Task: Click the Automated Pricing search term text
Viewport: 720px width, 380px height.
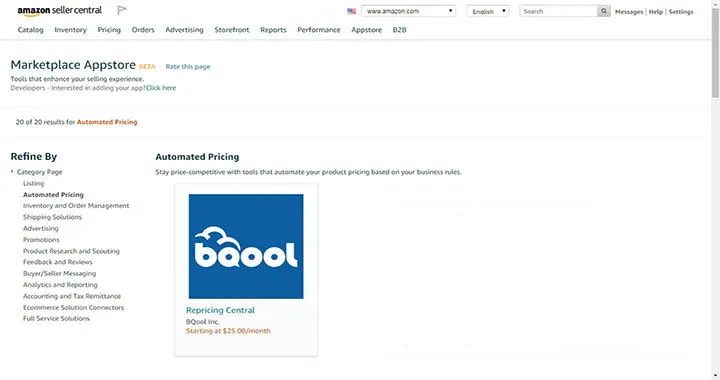Action: point(107,122)
